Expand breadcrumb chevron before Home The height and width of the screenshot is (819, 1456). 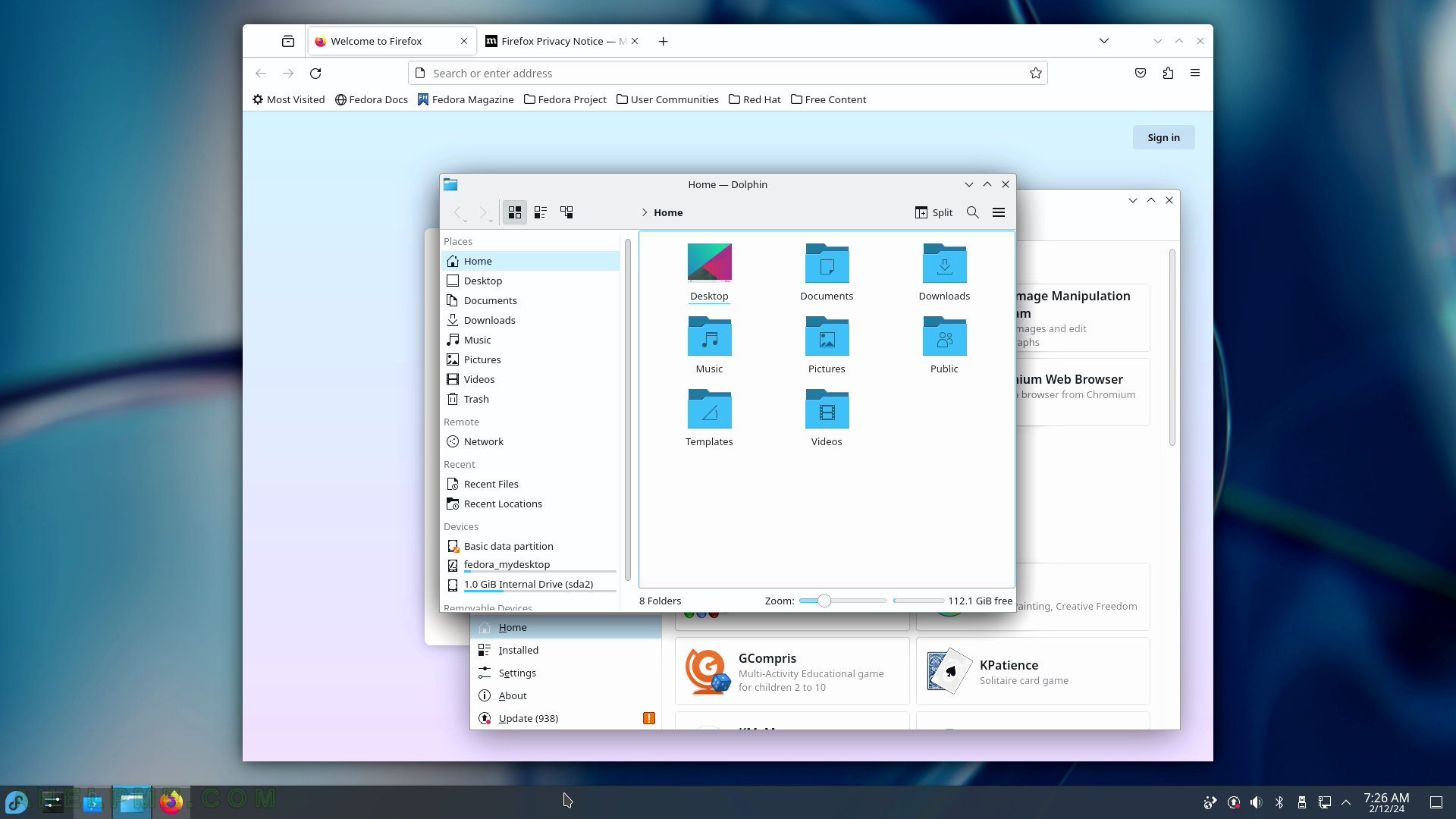(644, 212)
